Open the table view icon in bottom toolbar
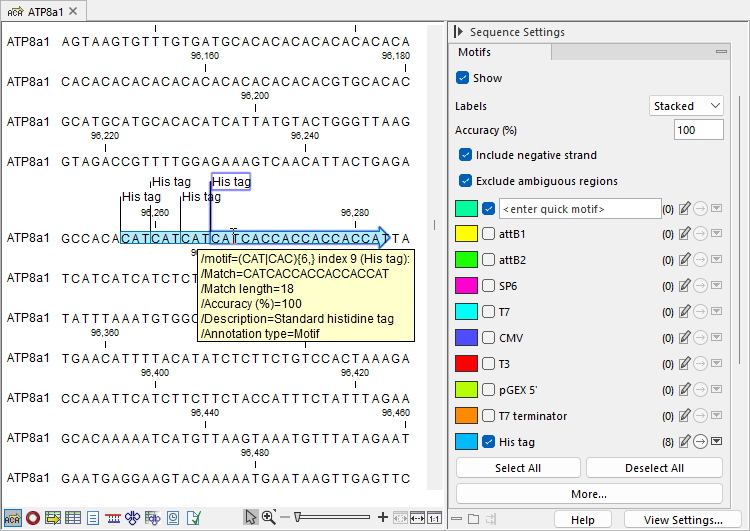 pos(73,518)
